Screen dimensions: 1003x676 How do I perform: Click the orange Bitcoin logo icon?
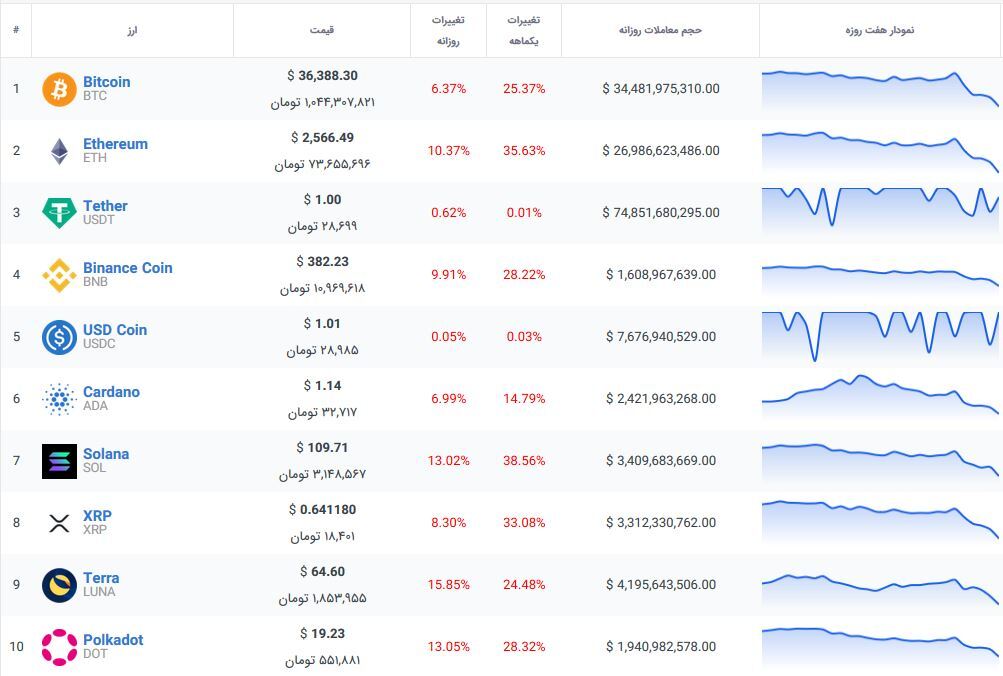59,89
